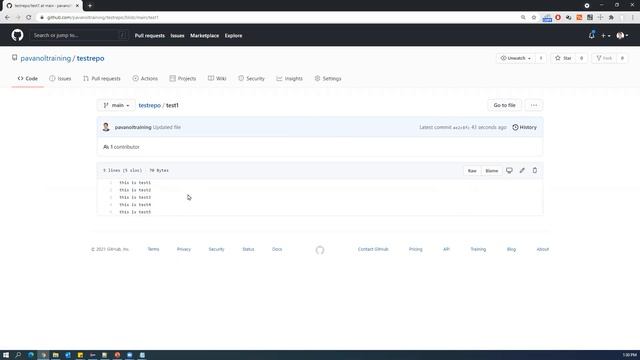
Task: Click the footer GitHub mark icon
Action: pyautogui.click(x=320, y=250)
